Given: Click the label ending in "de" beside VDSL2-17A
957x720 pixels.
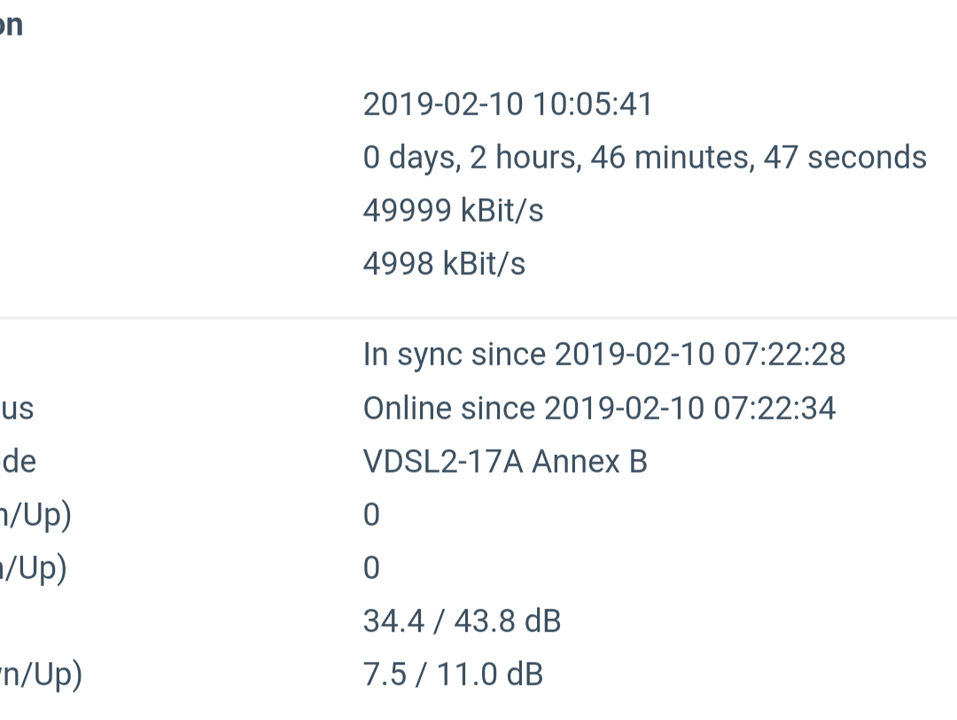Looking at the screenshot, I should point(18,461).
